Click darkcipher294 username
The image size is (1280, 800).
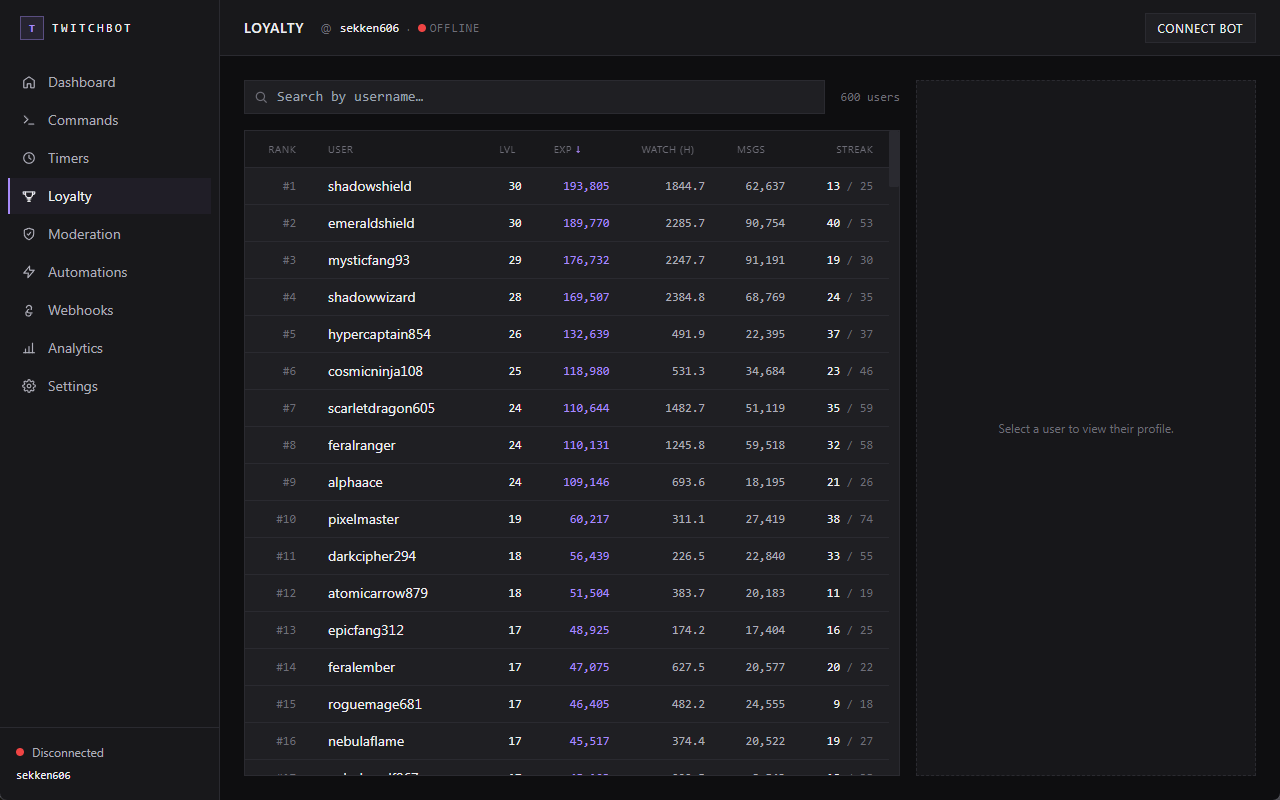coord(372,556)
